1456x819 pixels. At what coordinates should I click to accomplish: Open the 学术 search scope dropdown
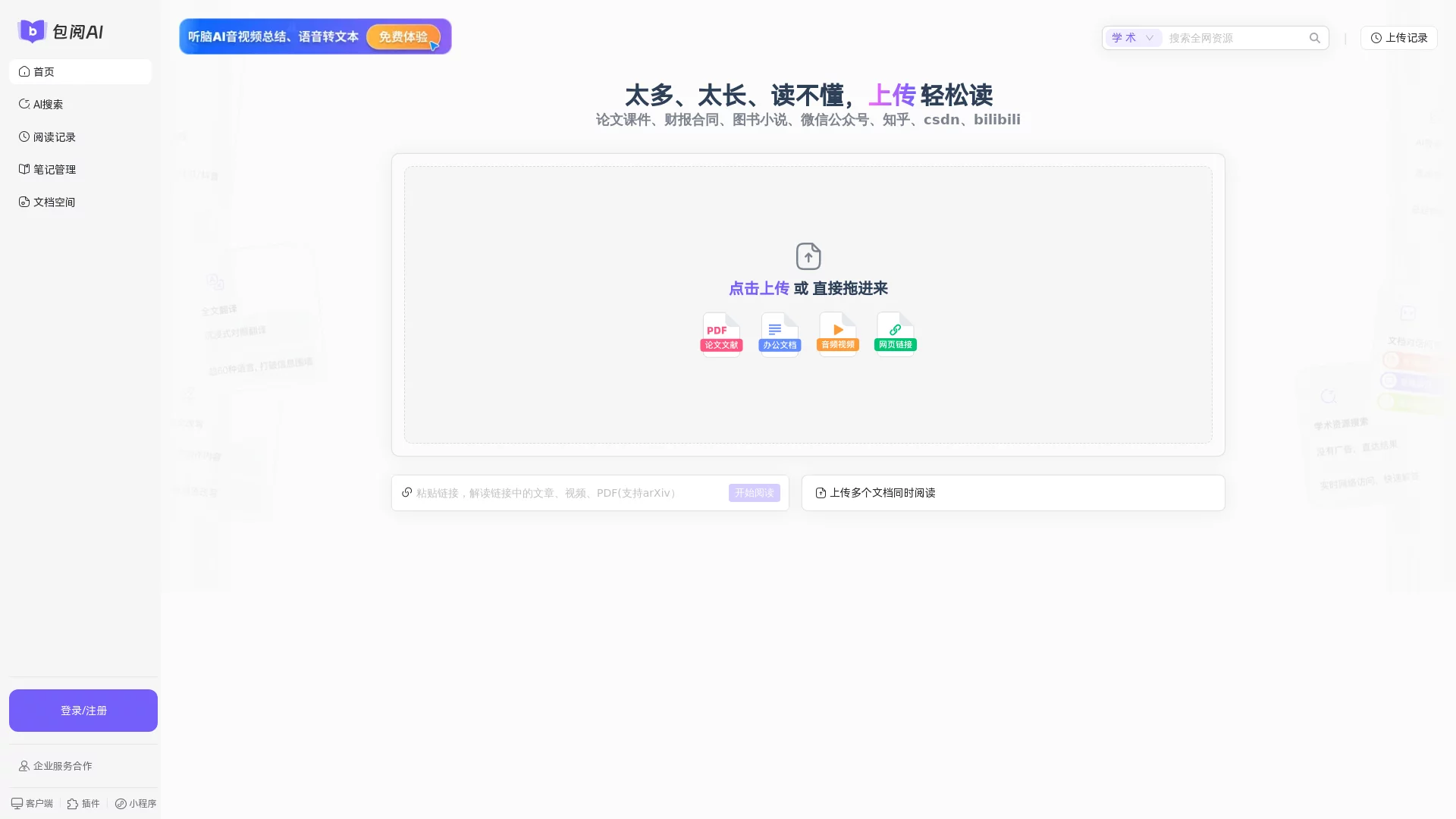(1132, 37)
